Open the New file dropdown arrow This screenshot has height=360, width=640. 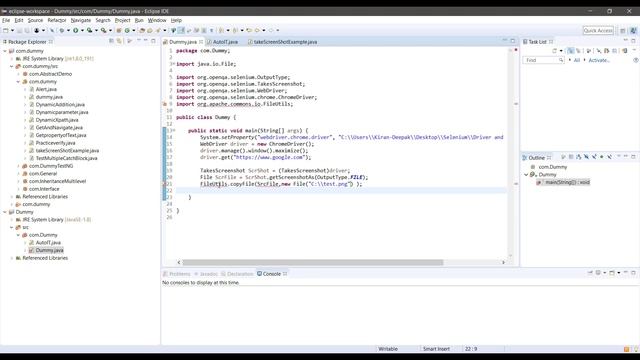(12, 31)
